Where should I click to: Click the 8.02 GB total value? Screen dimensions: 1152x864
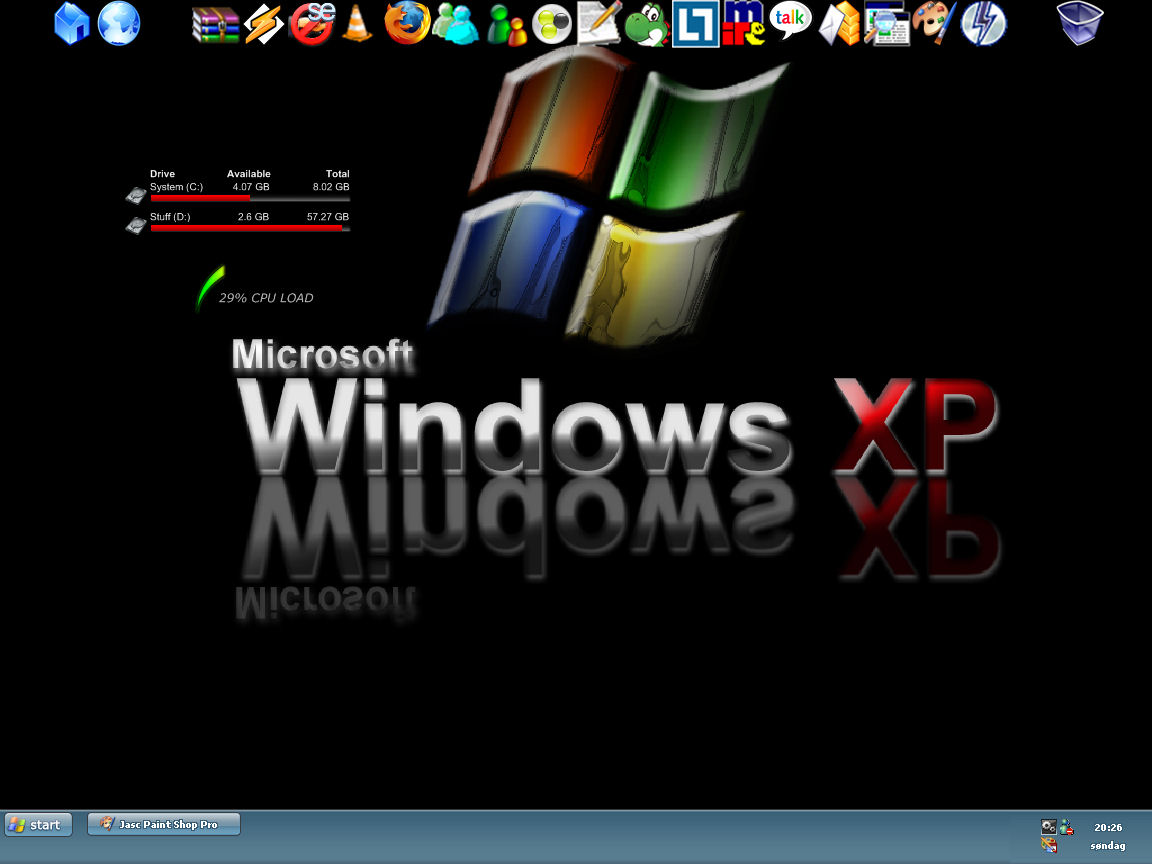(x=331, y=187)
